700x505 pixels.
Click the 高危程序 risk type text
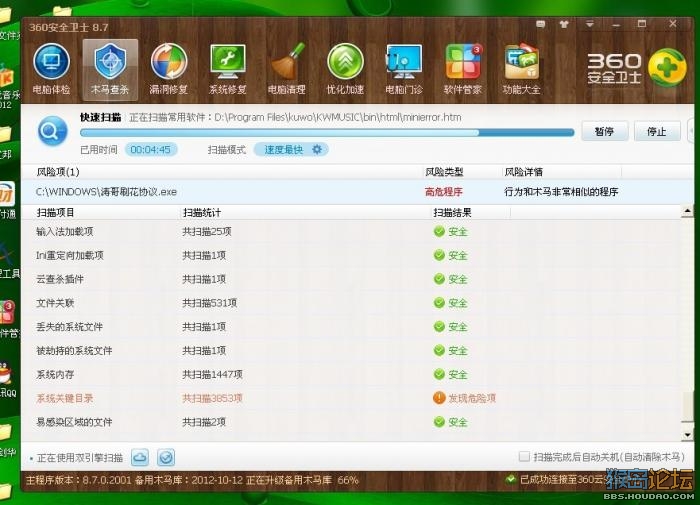tap(443, 192)
